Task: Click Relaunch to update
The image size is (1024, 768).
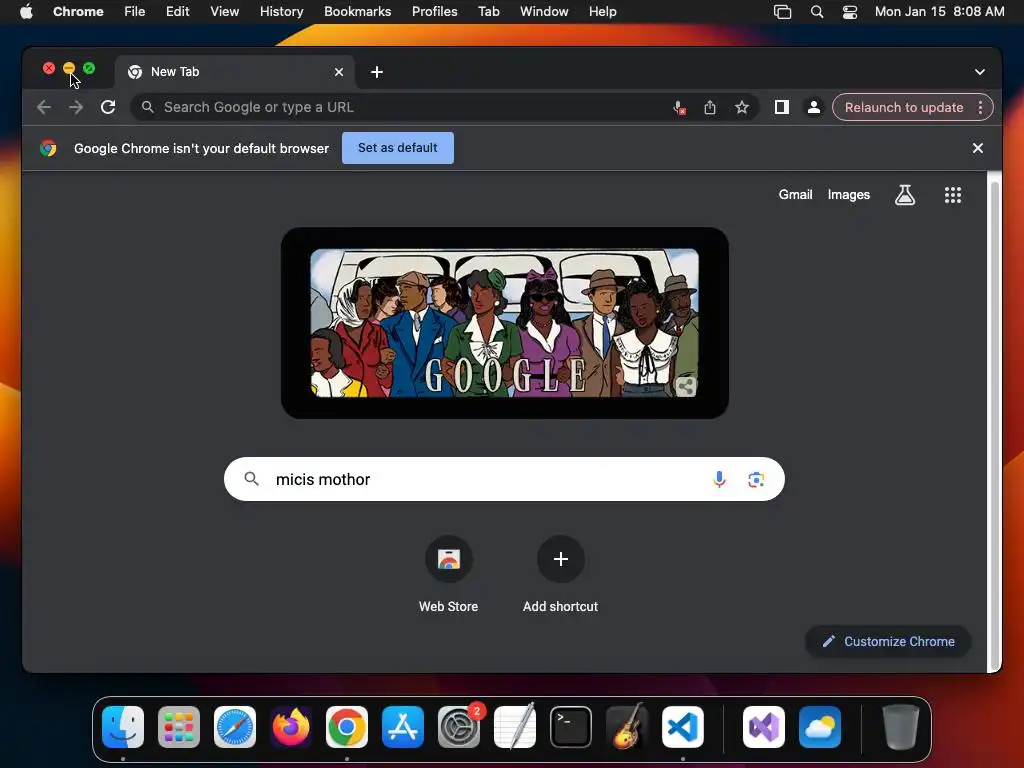Action: coord(904,107)
